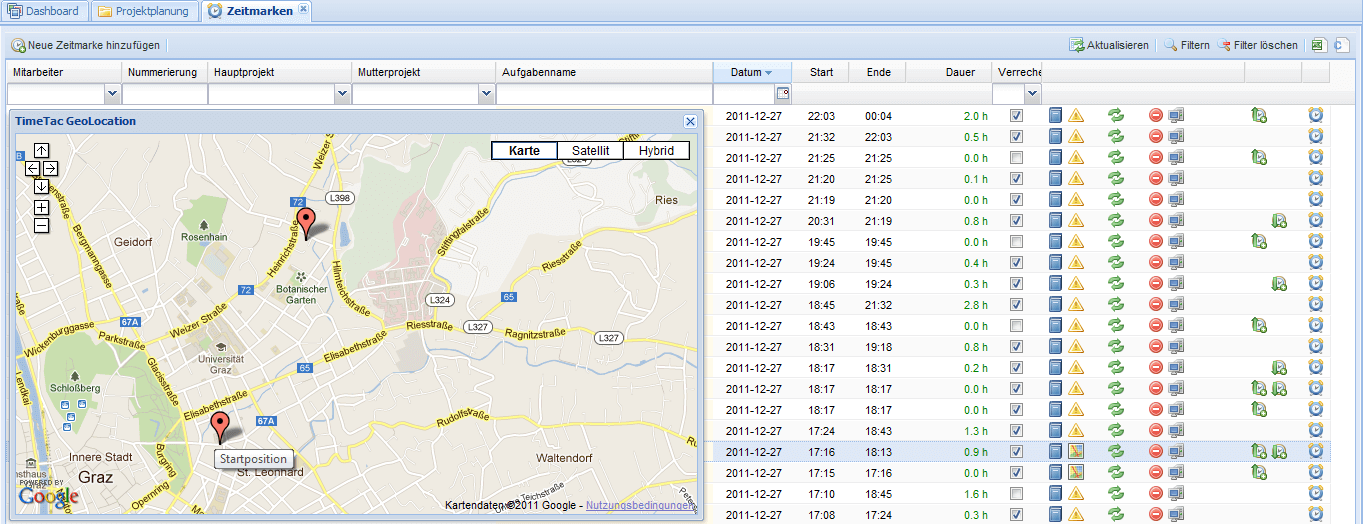Toggle Verrechenbar checkbox in 20:31 row
1363x524 pixels.
click(x=1017, y=221)
